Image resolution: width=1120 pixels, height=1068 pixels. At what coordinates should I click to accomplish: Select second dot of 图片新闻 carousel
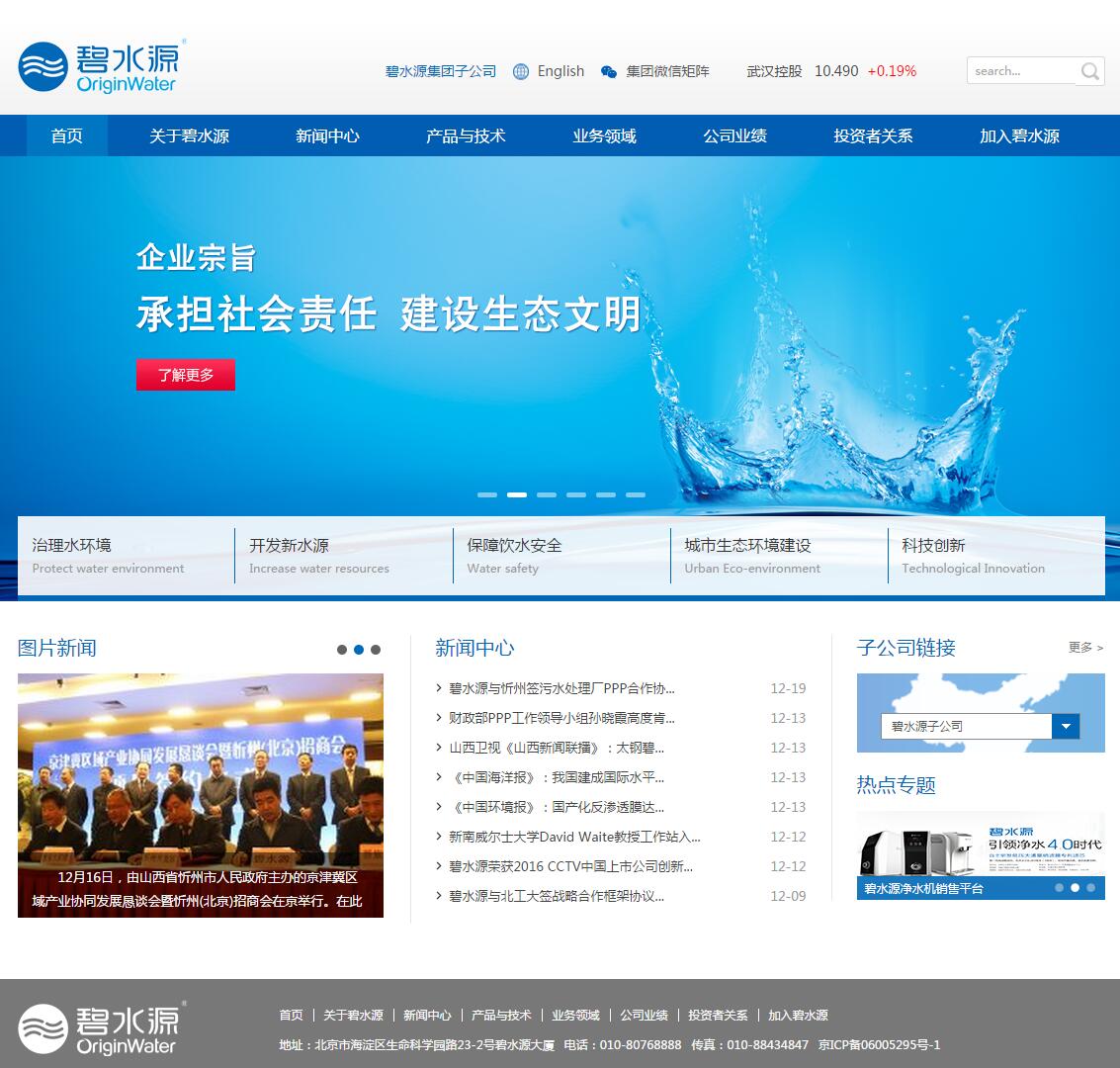[359, 650]
